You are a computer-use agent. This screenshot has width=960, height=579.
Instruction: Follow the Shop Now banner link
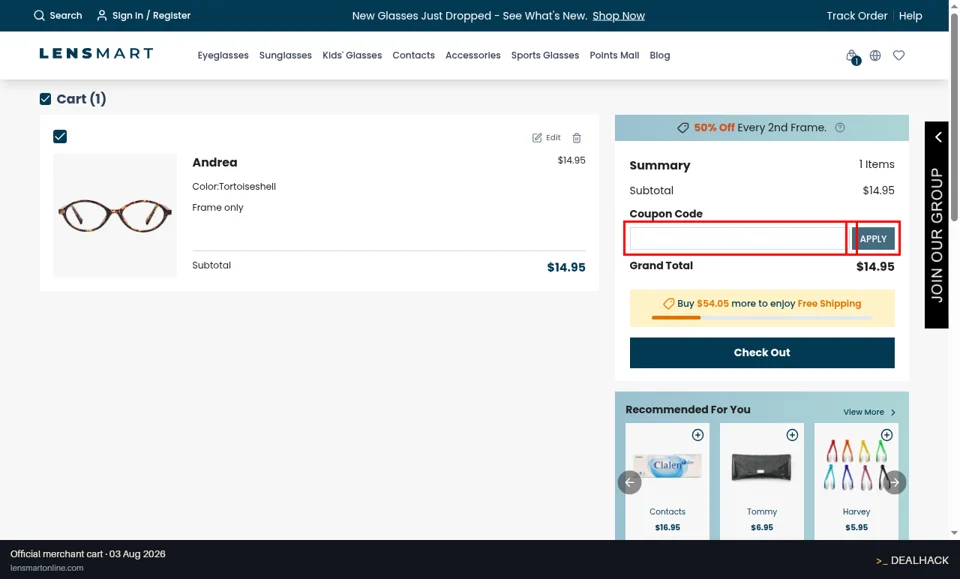point(618,16)
